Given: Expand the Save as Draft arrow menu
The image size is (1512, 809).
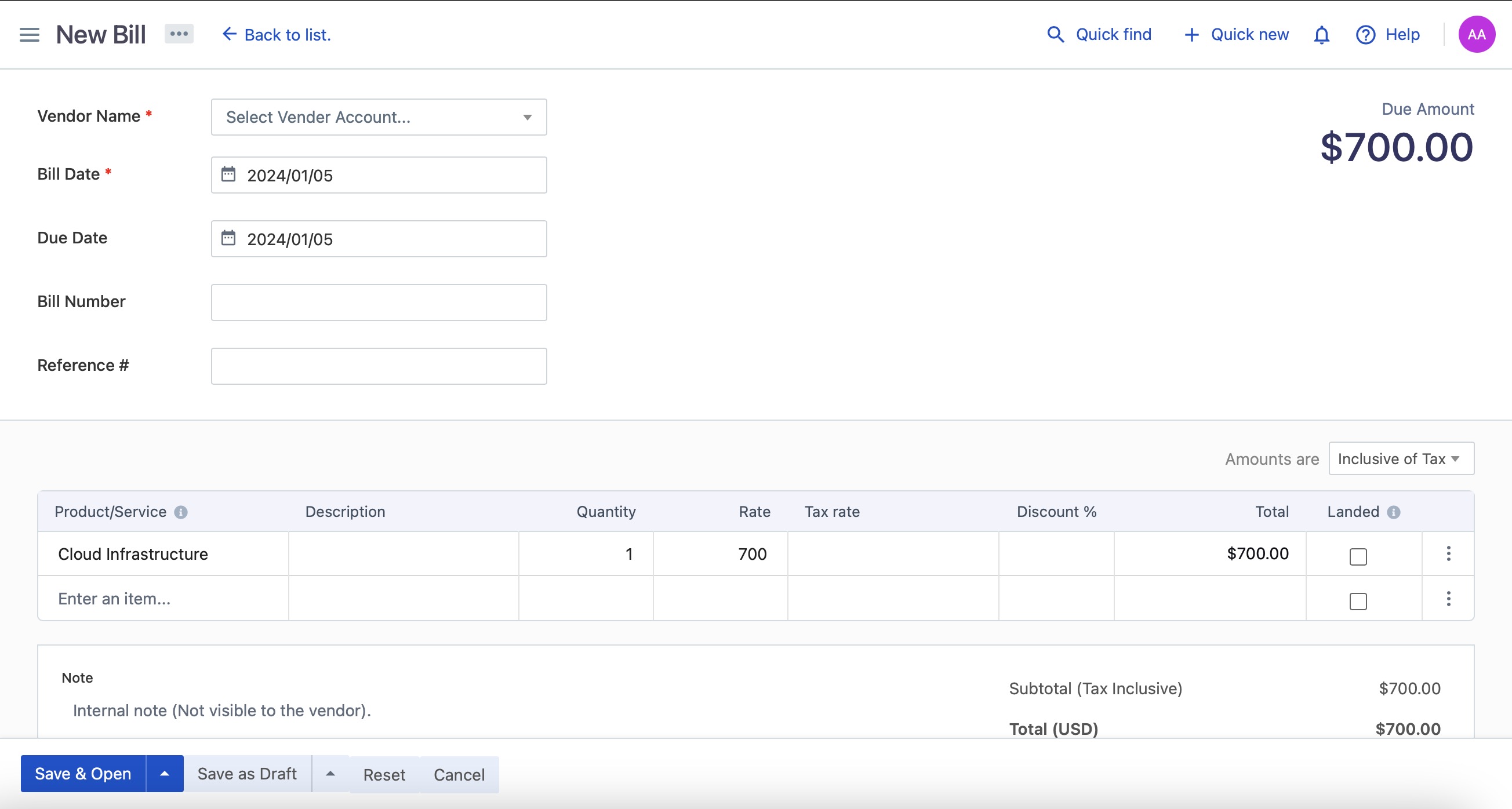Looking at the screenshot, I should pos(330,774).
